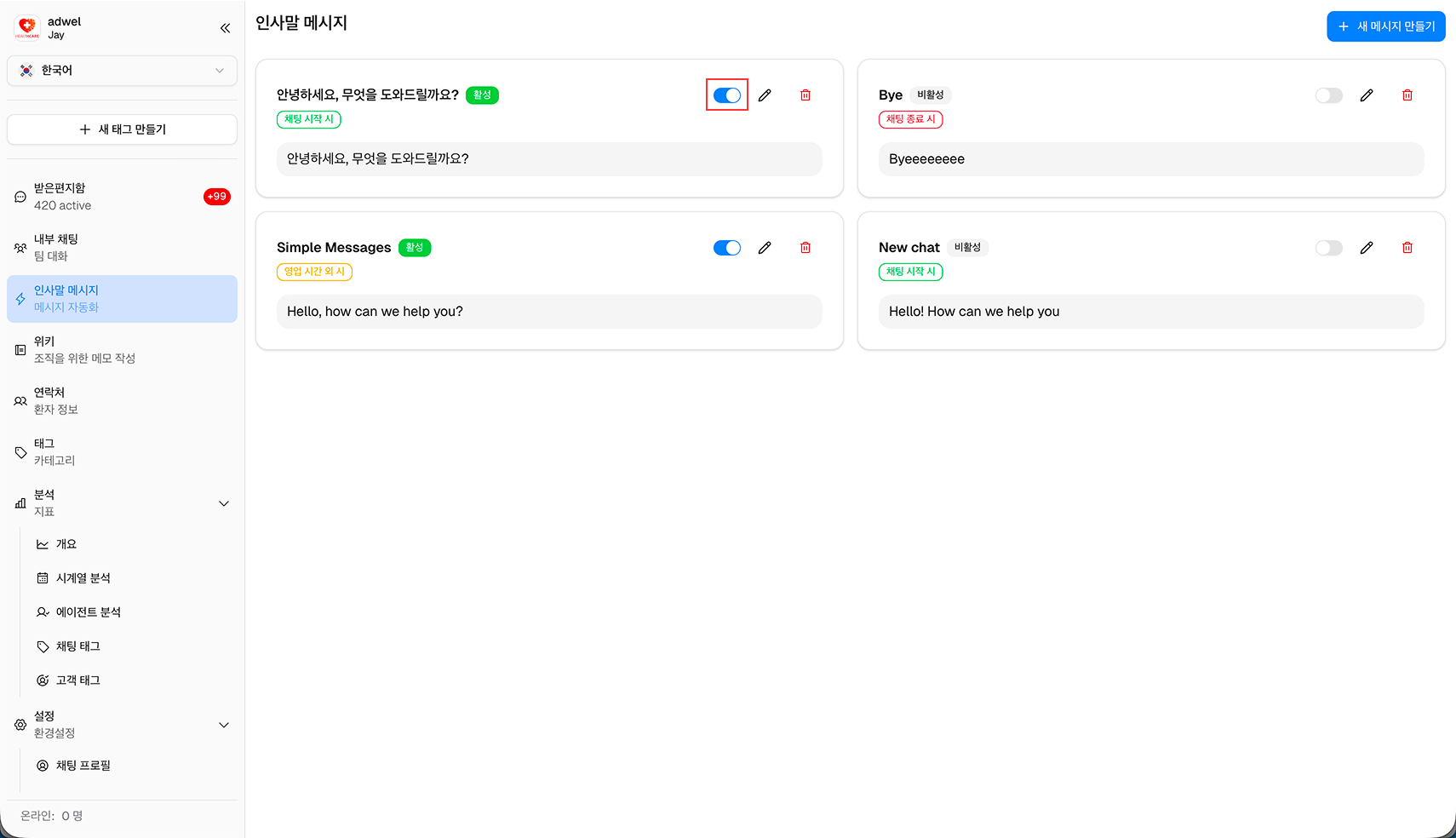Turn off the Simple Messages toggle
The width and height of the screenshot is (1456, 838).
click(727, 248)
